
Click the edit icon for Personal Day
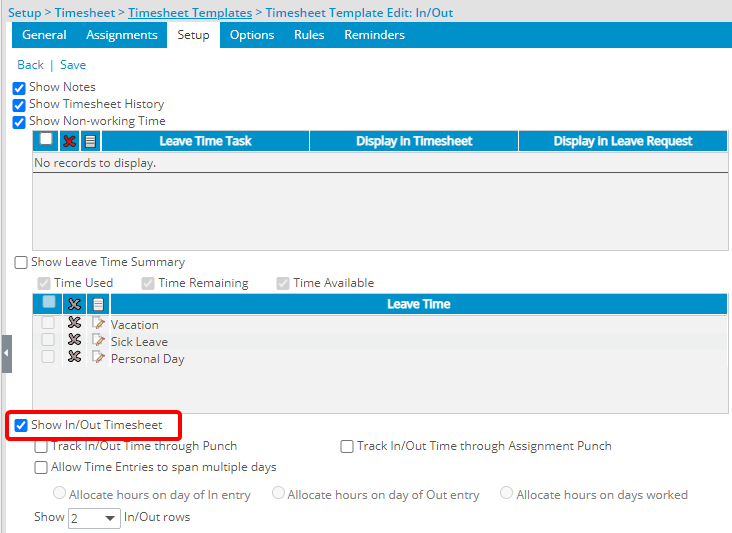98,358
